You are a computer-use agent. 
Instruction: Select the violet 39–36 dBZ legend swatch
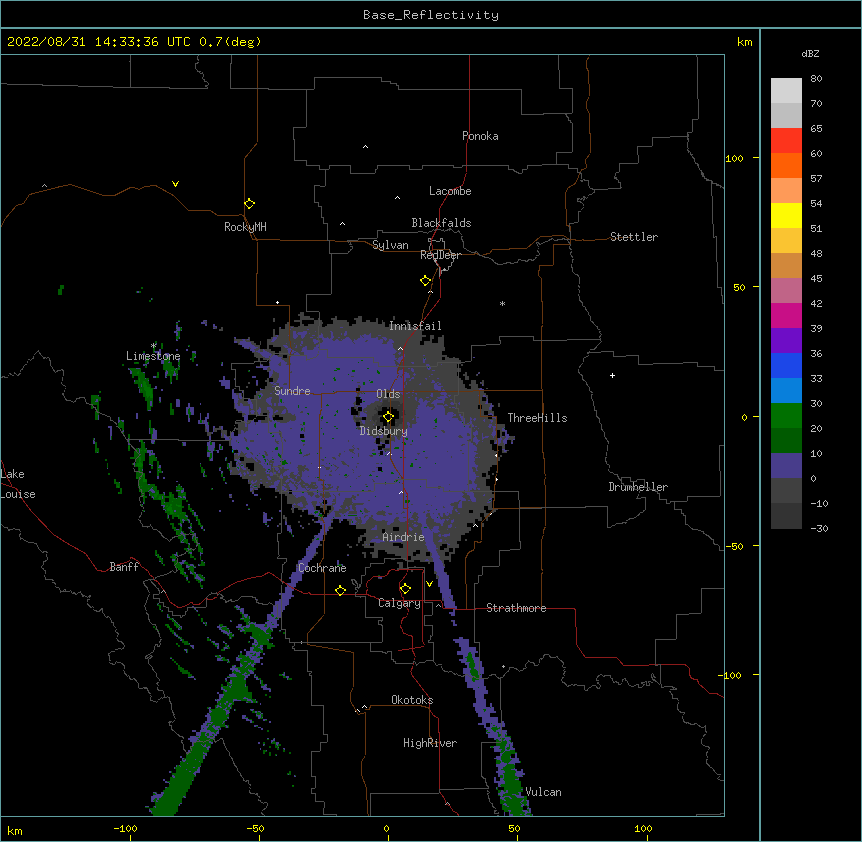pos(786,341)
